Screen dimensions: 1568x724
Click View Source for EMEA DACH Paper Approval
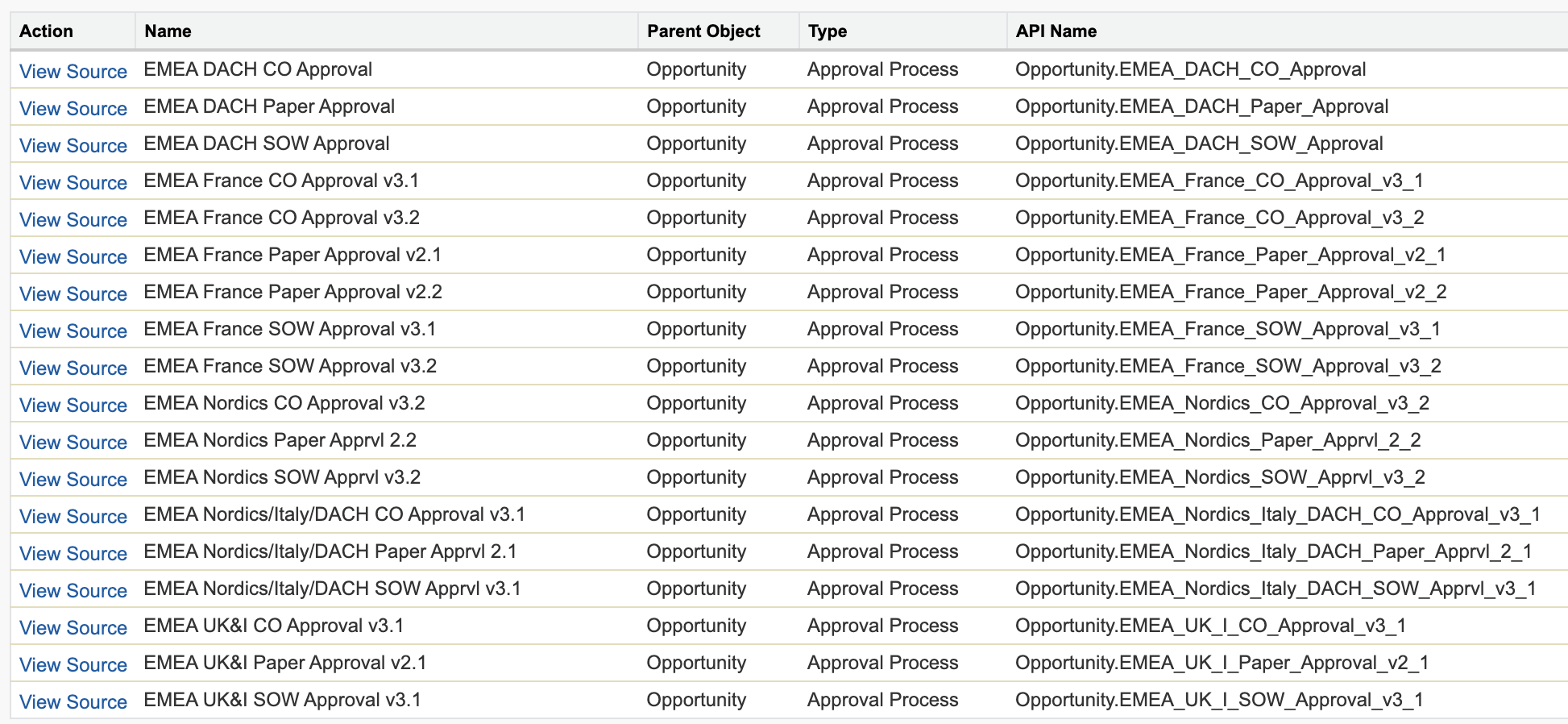pos(73,109)
